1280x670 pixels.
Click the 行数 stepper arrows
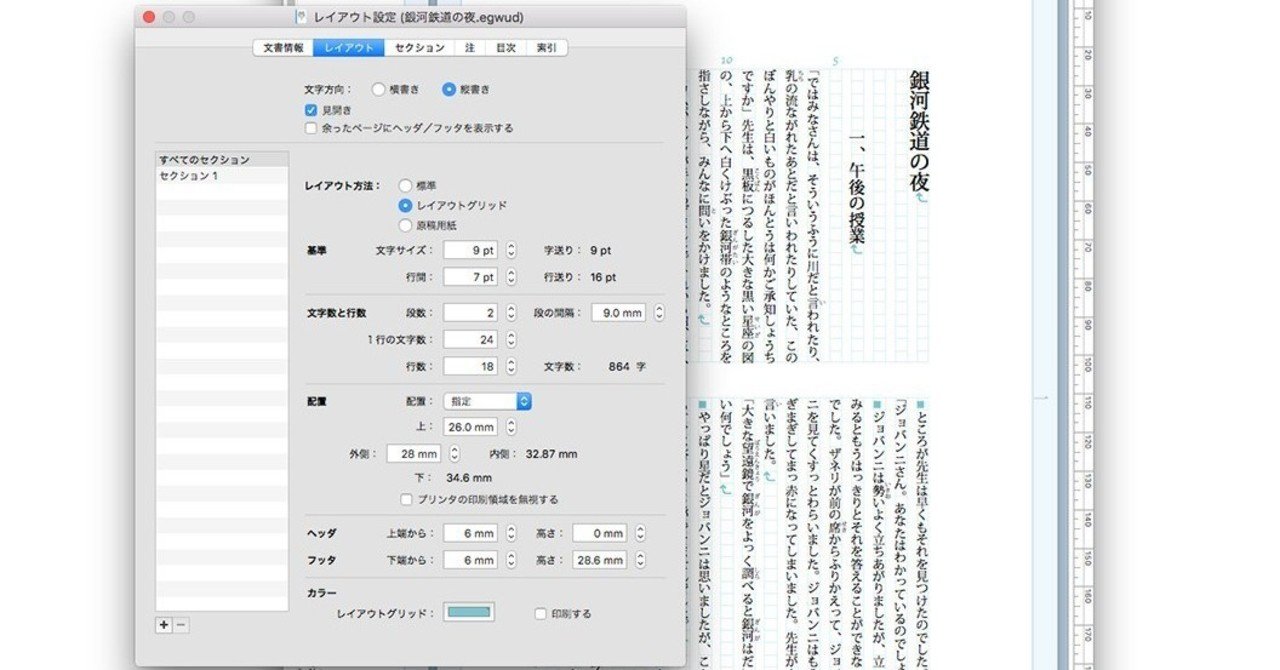click(x=511, y=366)
